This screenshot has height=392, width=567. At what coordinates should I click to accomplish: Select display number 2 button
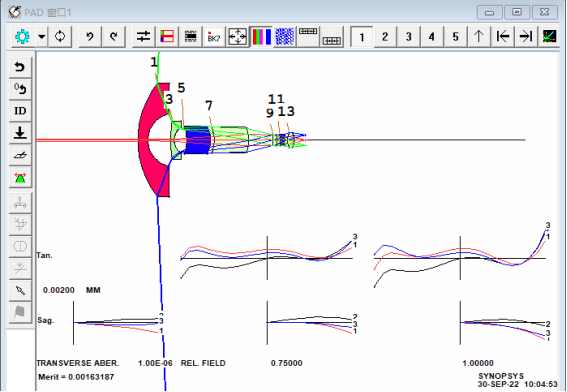[x=385, y=37]
